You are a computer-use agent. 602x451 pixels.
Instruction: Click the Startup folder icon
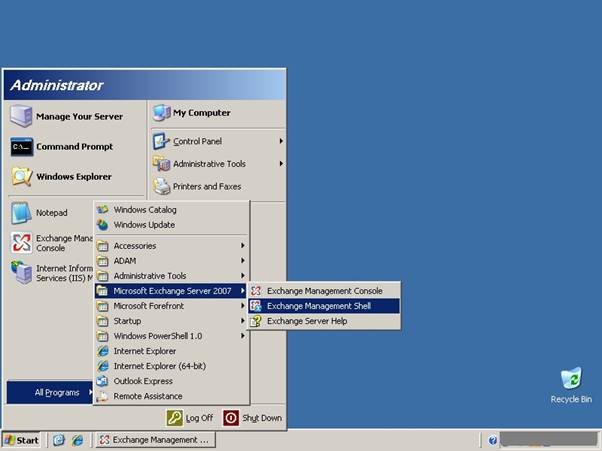coord(103,321)
